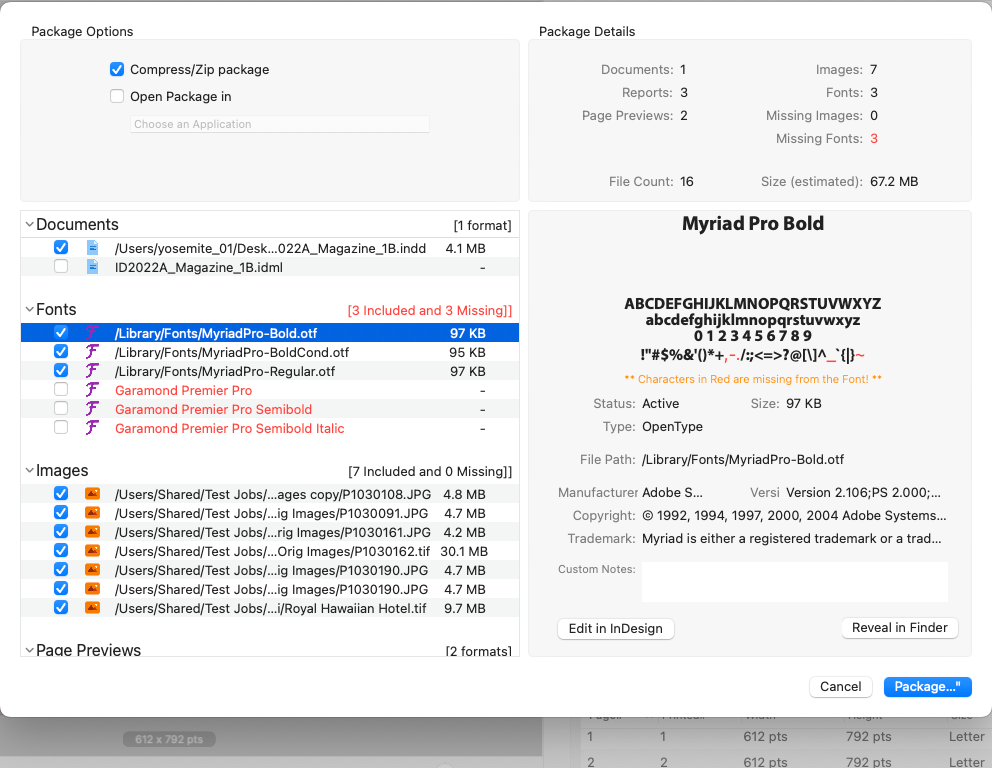Click the document icon of ID2022A_Magazine_1B.idml
The height and width of the screenshot is (768, 992).
pos(92,267)
